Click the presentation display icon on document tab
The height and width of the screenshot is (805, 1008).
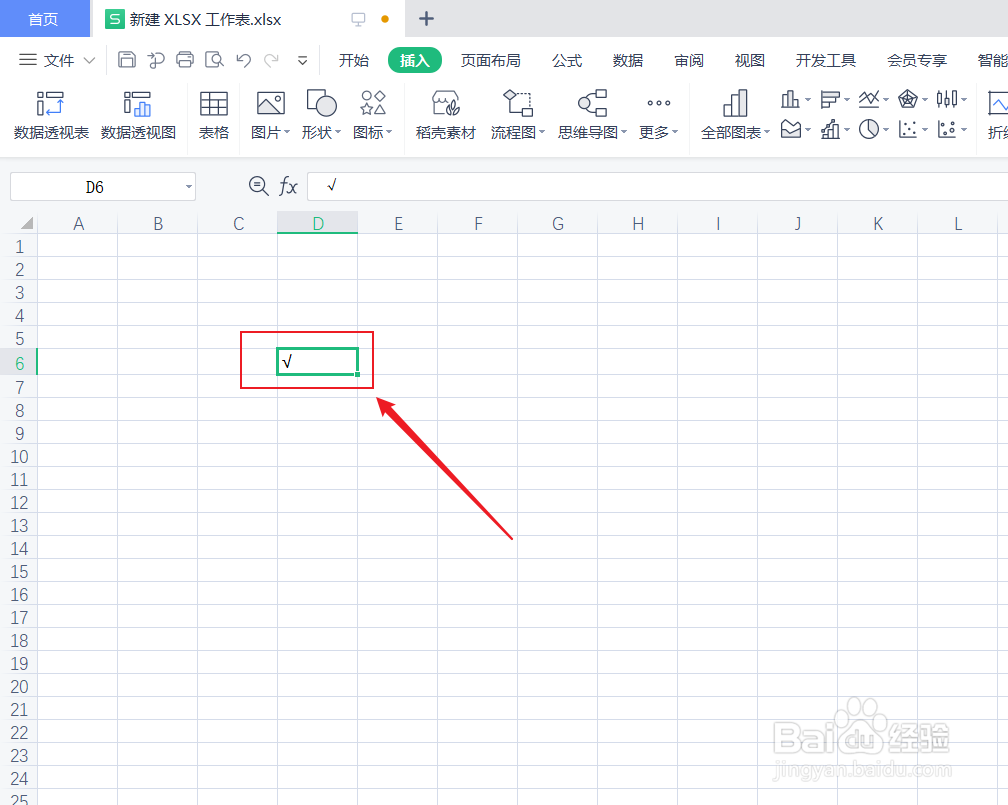pos(358,19)
